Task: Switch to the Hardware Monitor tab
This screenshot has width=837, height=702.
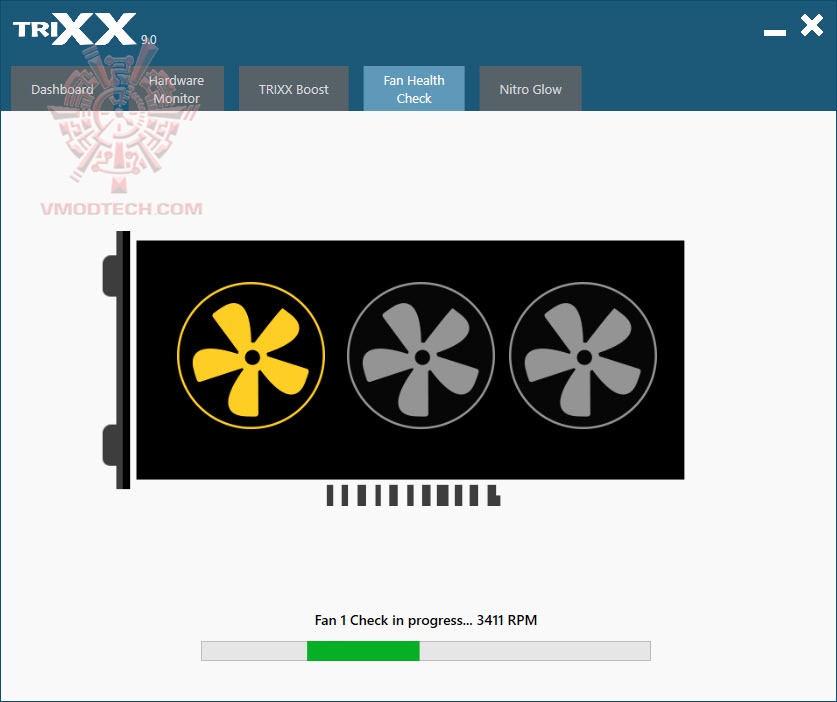Action: coord(176,89)
